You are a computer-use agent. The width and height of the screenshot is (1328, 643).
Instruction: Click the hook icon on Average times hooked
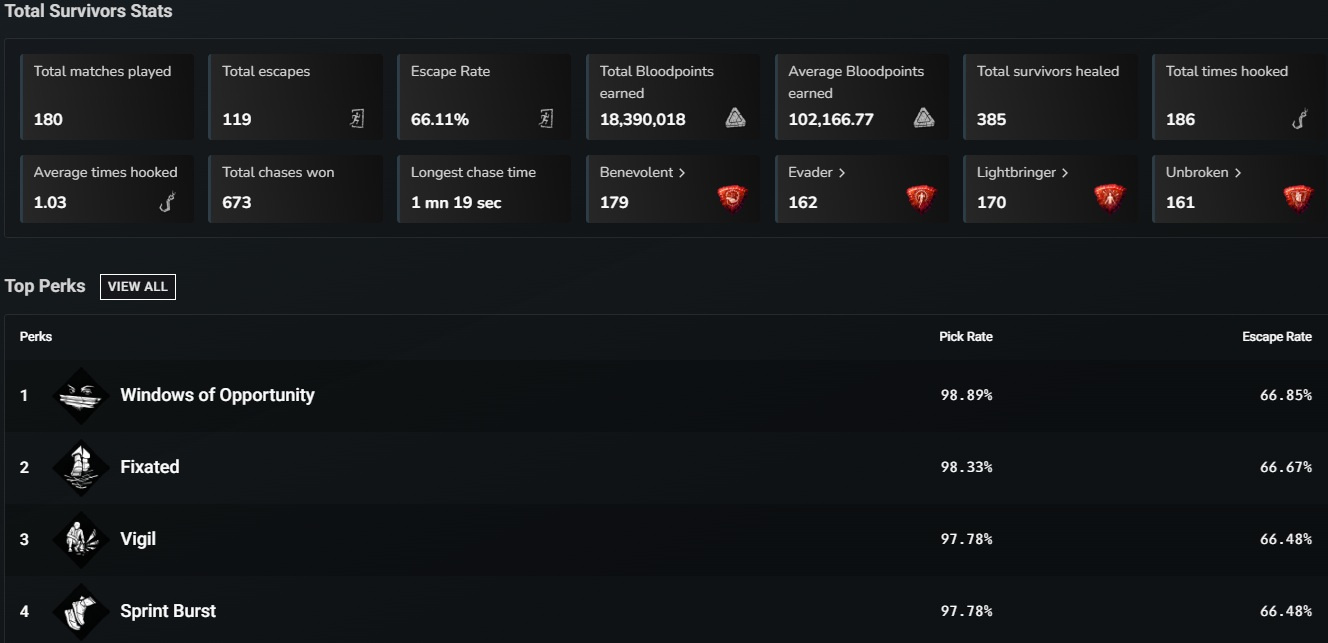click(x=169, y=202)
